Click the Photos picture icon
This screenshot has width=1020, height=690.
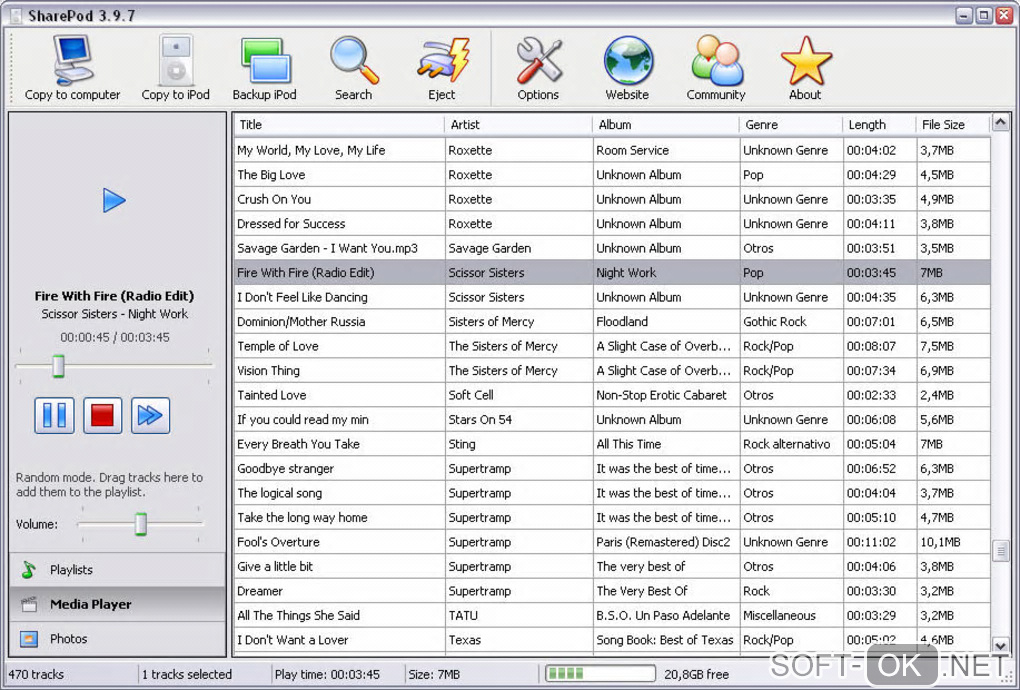[x=29, y=639]
